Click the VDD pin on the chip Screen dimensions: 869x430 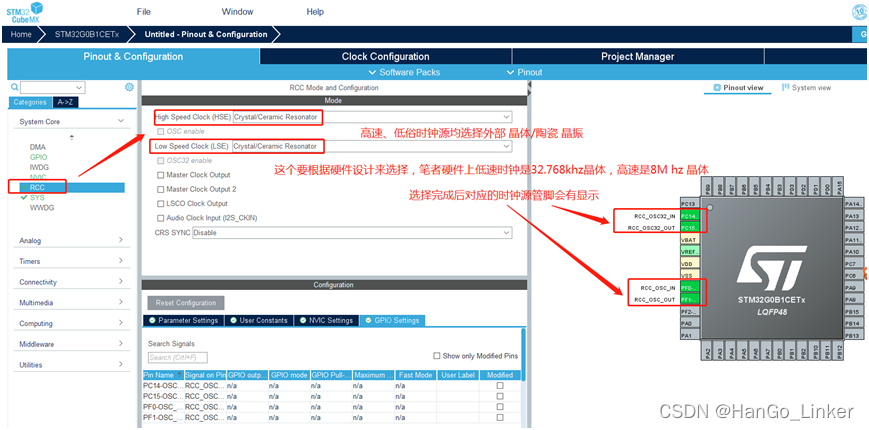(689, 264)
